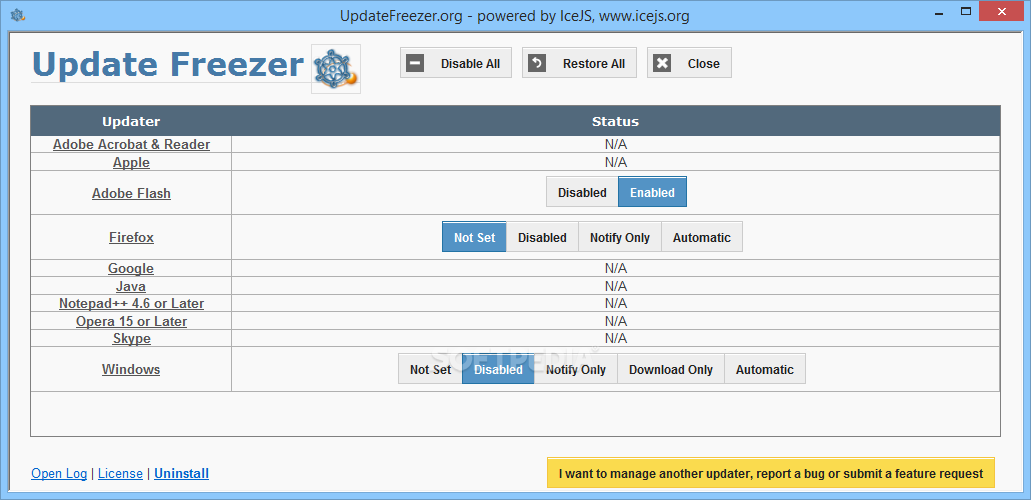Select Not Set for Firefox updates
1031x500 pixels.
pyautogui.click(x=474, y=237)
